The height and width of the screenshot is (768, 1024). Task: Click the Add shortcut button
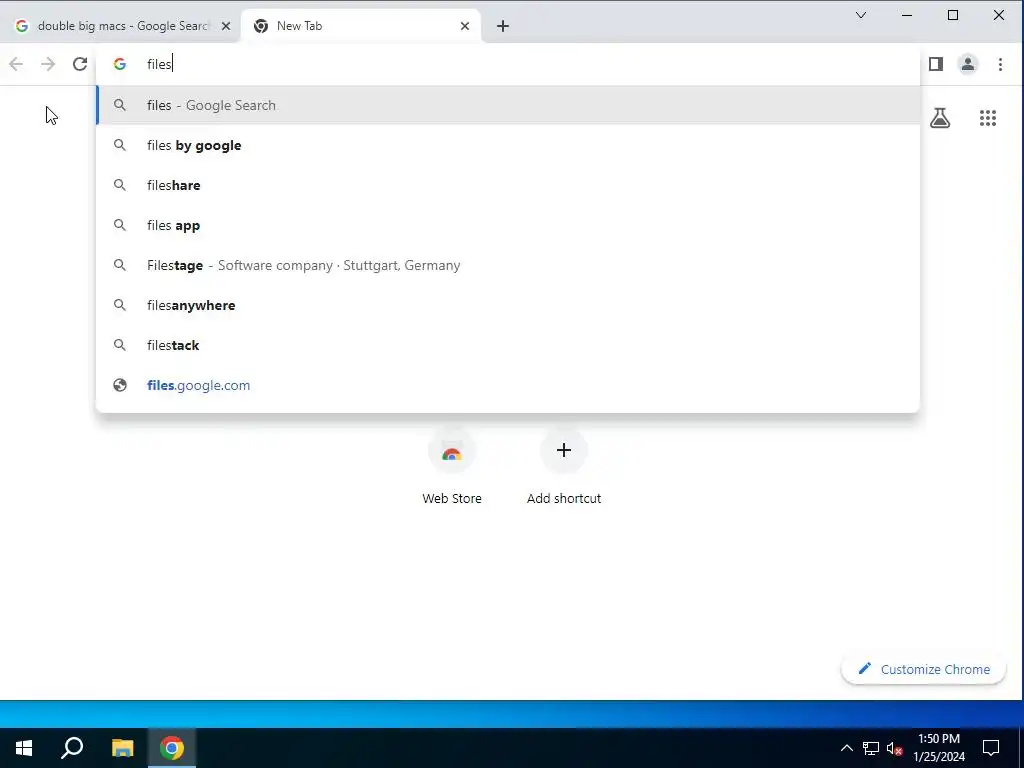tap(564, 468)
